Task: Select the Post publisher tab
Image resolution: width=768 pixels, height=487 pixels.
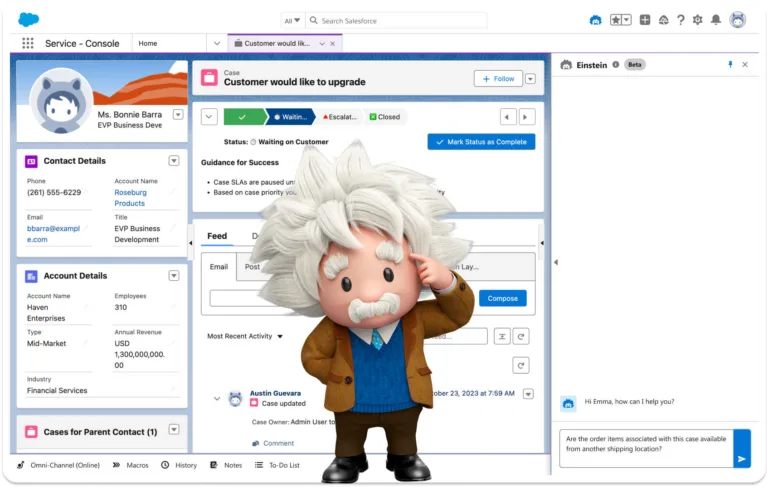Action: point(252,267)
